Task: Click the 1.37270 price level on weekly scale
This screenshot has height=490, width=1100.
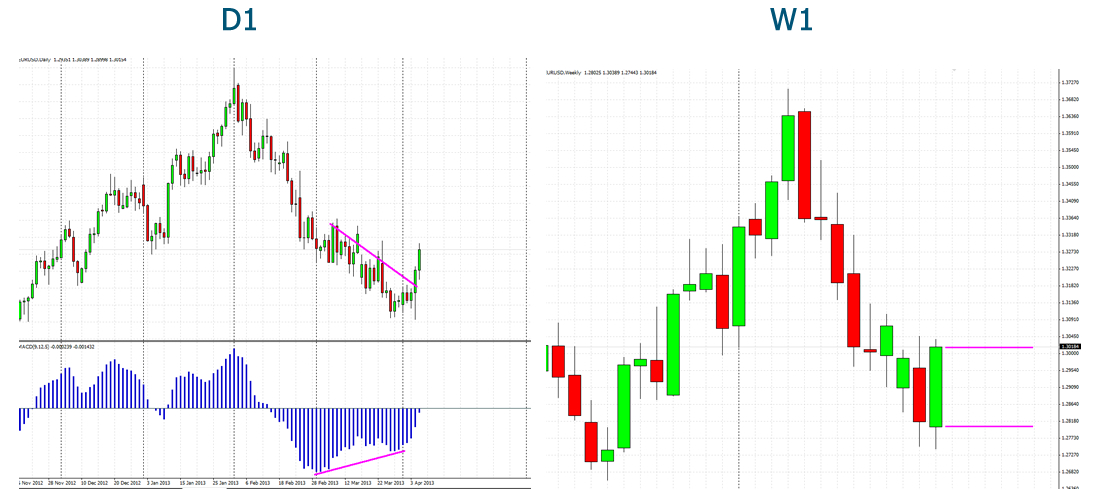Action: 1071,82
